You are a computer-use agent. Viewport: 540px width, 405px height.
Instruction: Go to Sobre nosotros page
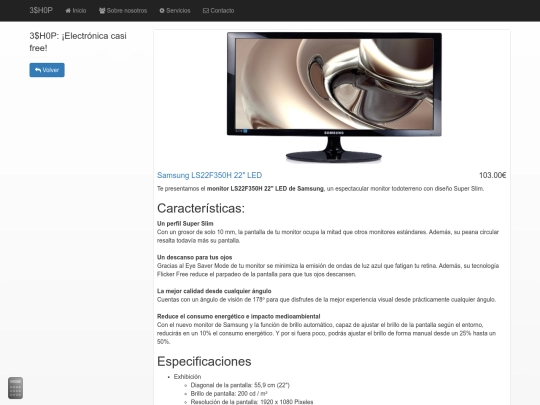point(123,11)
